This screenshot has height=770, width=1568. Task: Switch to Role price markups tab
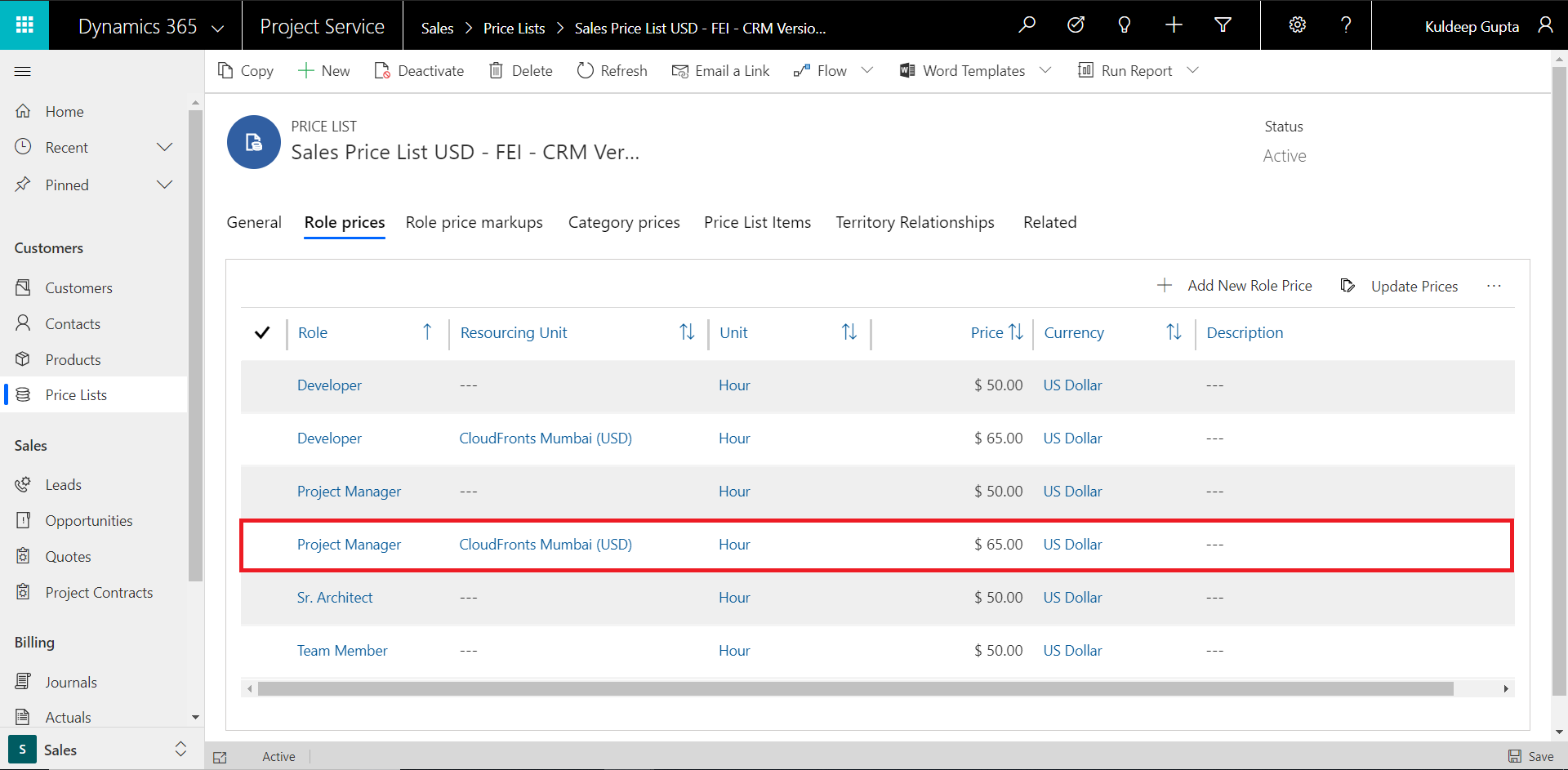474,222
